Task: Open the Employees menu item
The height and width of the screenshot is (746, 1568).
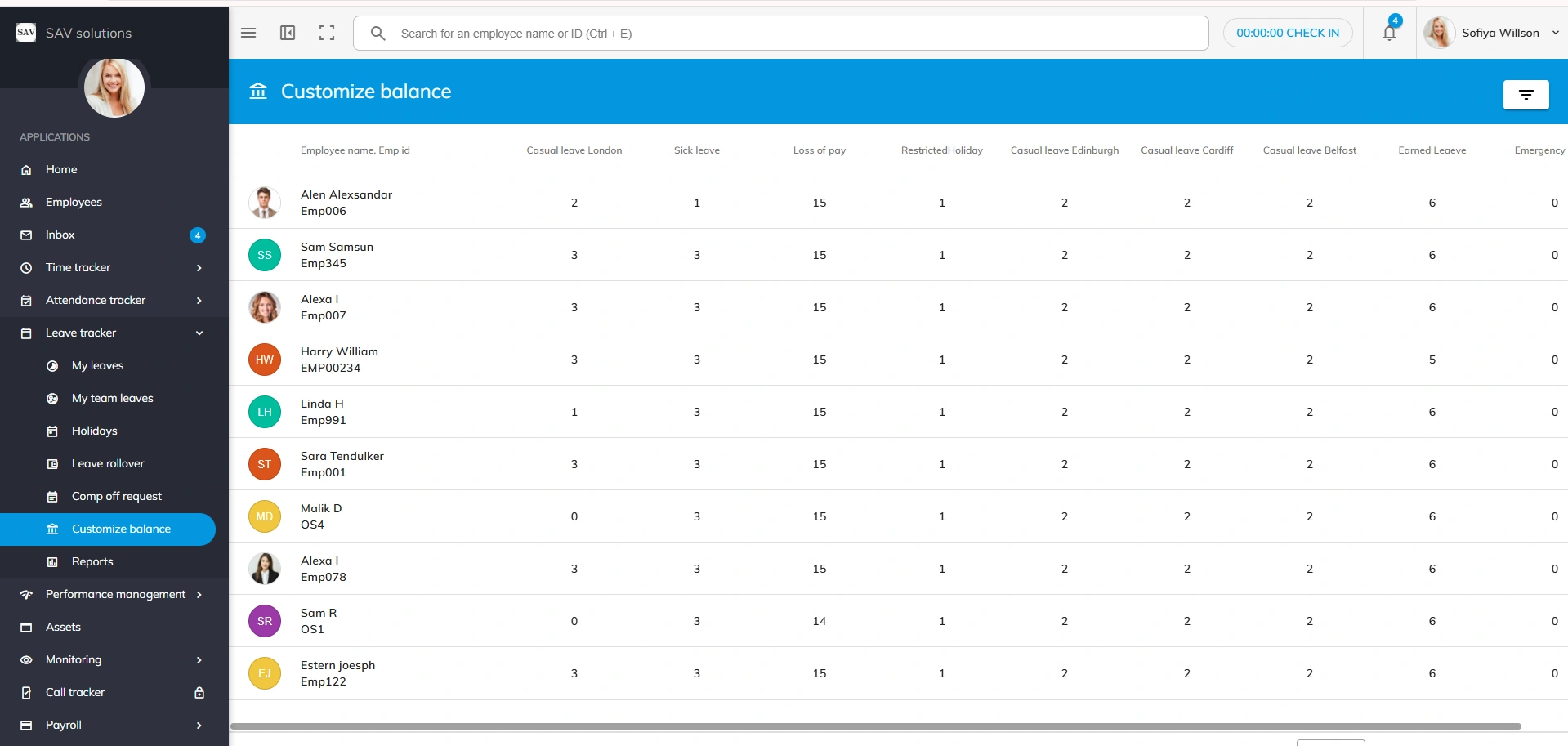Action: point(74,203)
